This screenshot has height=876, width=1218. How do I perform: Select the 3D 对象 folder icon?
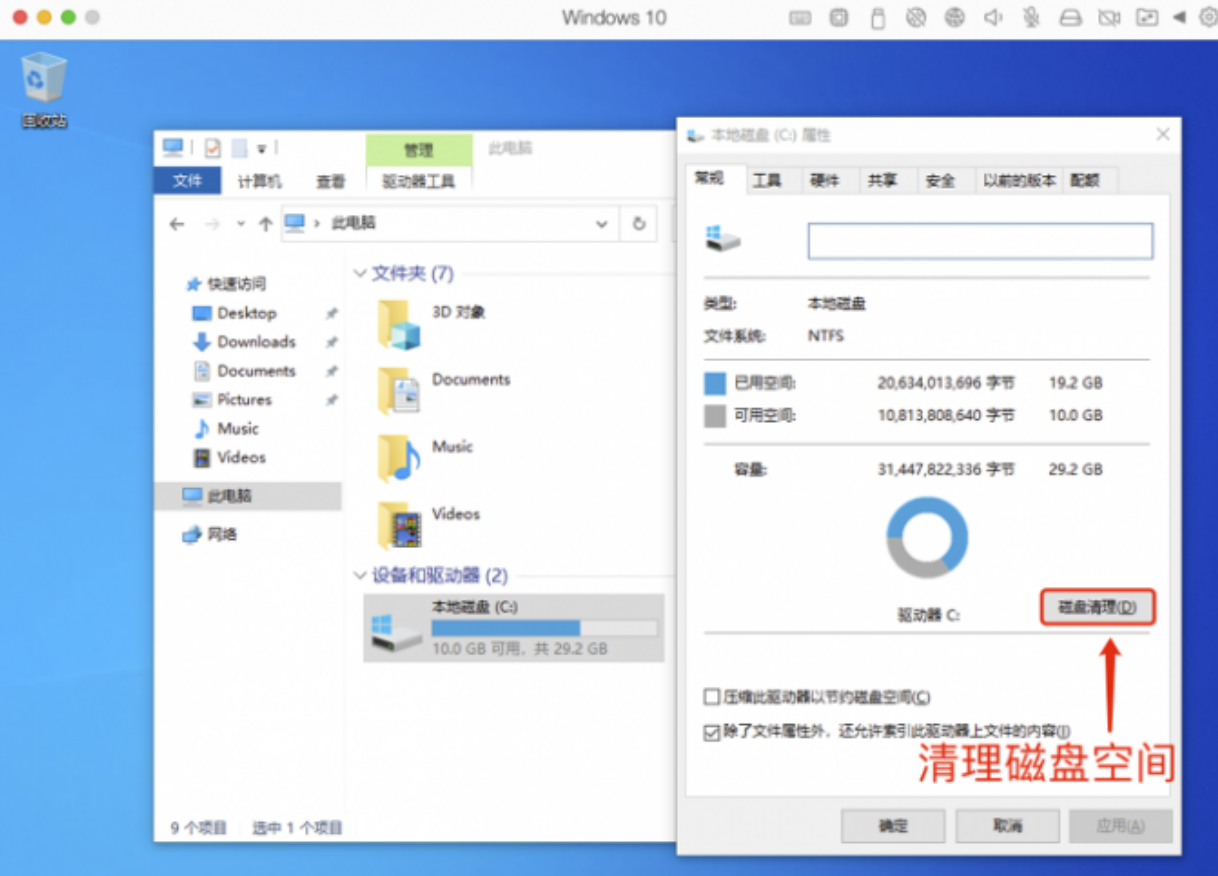pos(399,323)
